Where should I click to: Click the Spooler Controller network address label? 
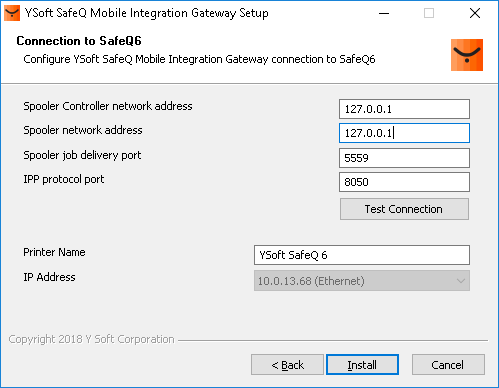tap(108, 106)
